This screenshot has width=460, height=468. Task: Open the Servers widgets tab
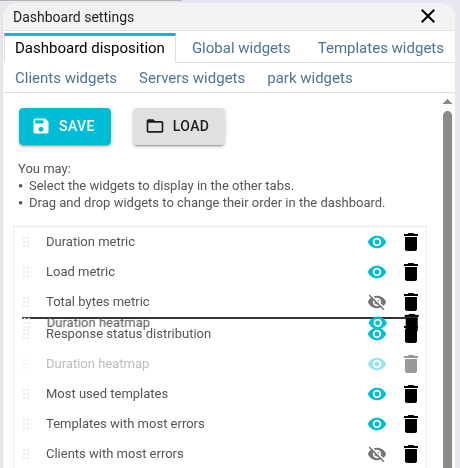coord(192,78)
